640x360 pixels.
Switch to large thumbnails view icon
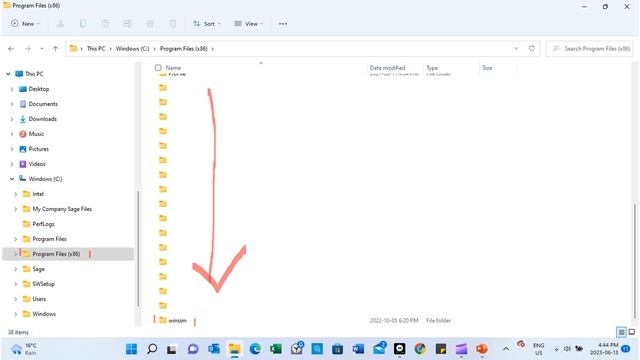coord(631,332)
